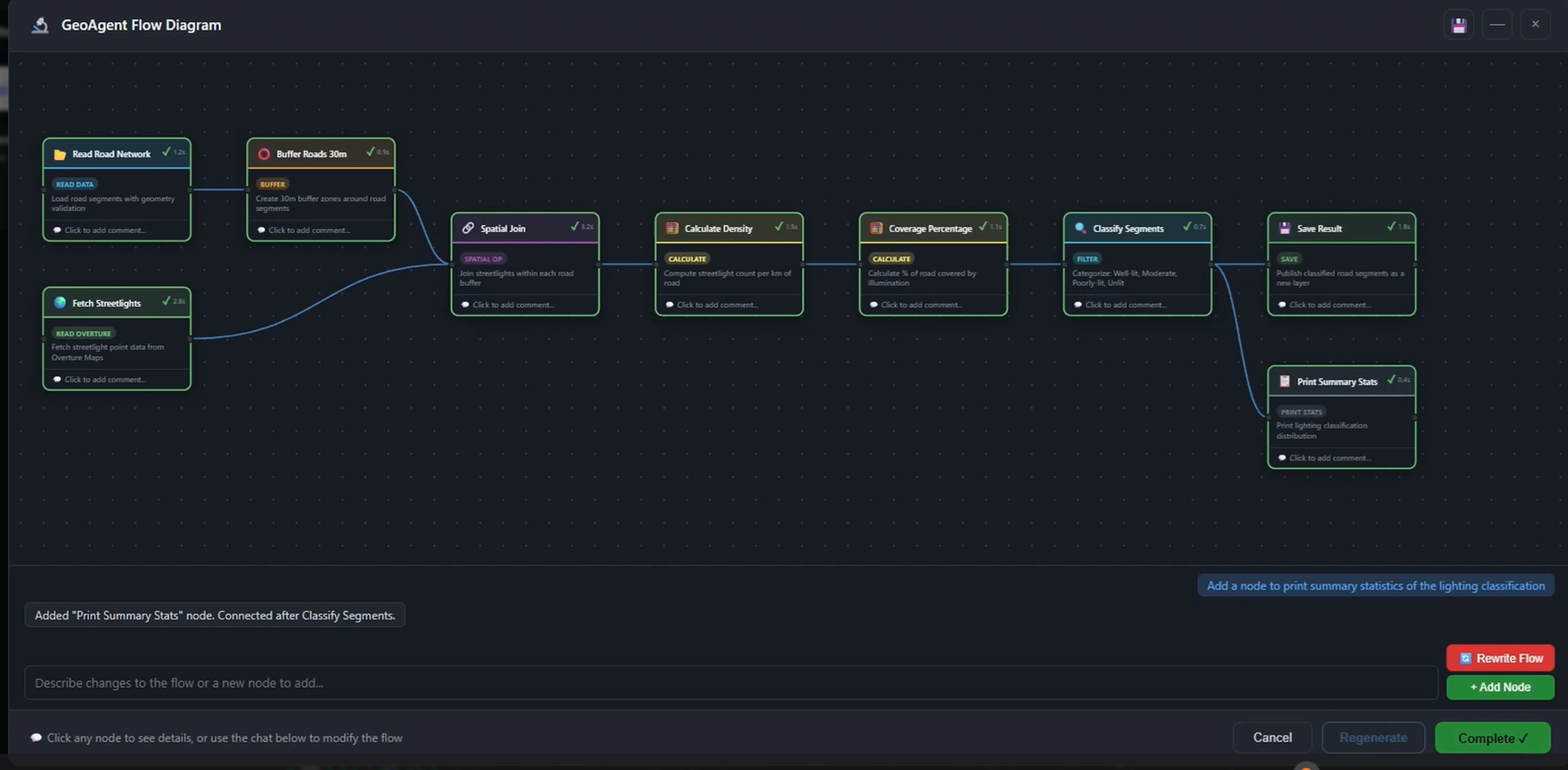This screenshot has height=770, width=1568.
Task: Click the 'Added Print Summary Stats node' reply
Action: click(x=215, y=615)
